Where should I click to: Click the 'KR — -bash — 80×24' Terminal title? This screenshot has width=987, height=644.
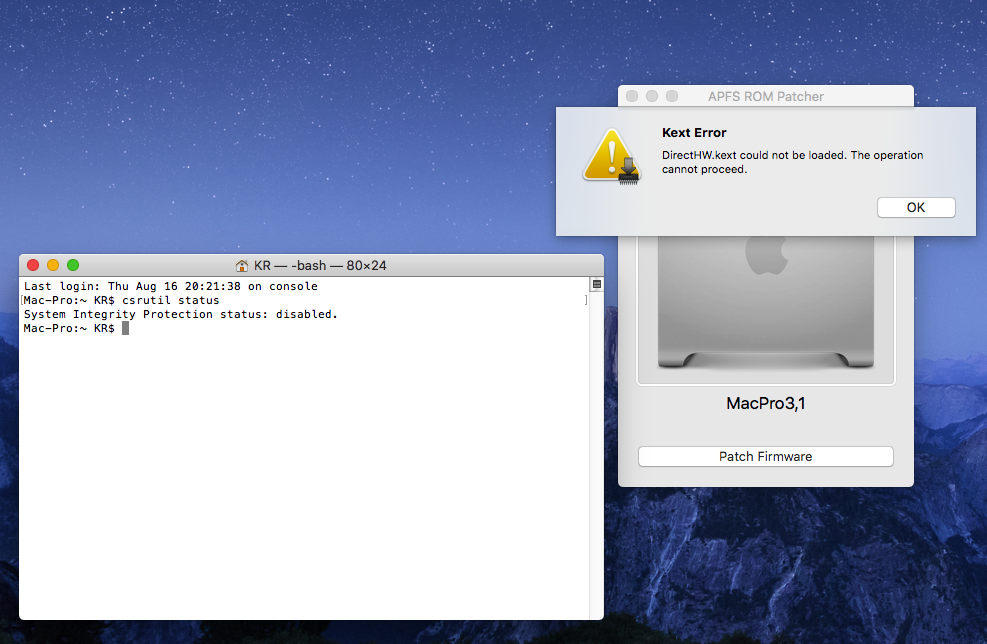coord(320,266)
